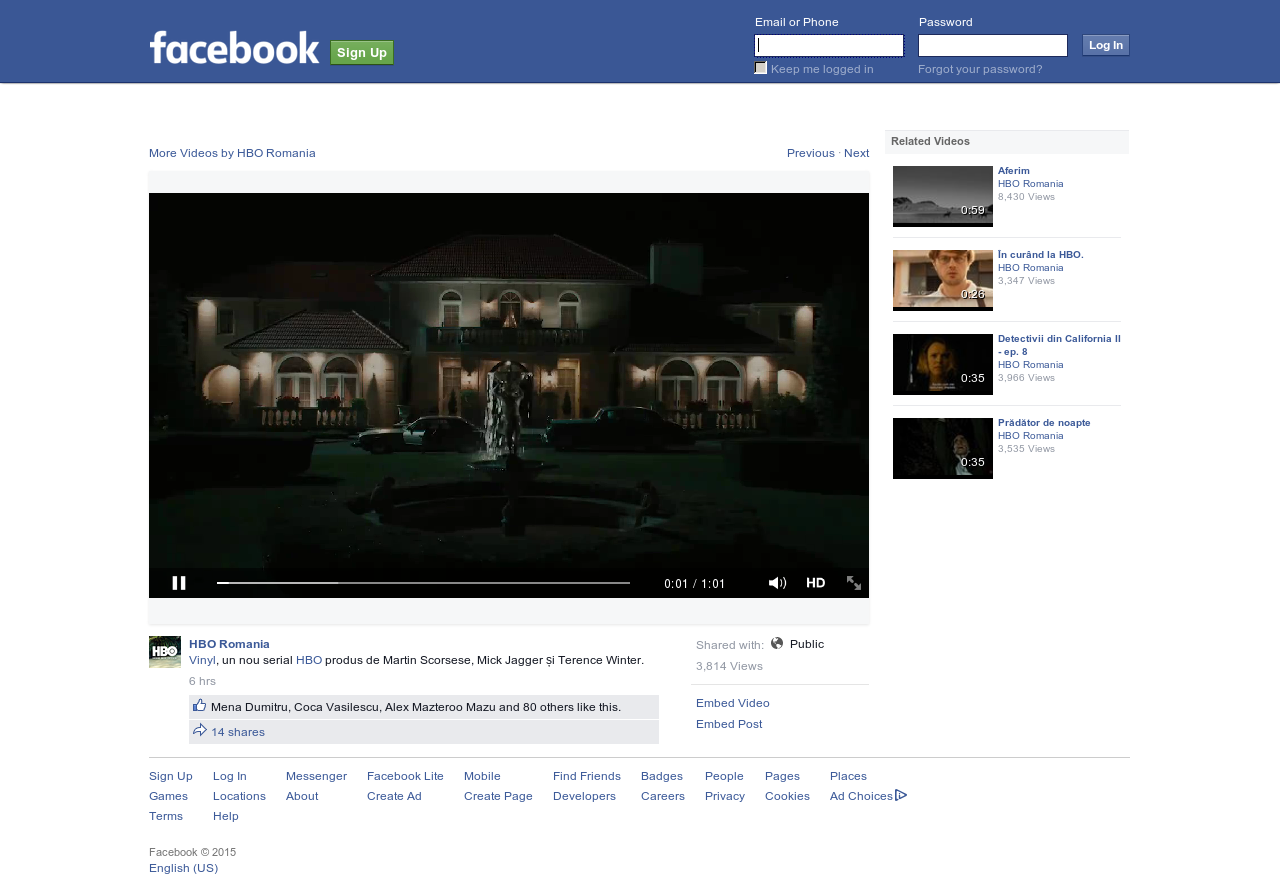The width and height of the screenshot is (1280, 884).
Task: Click the share arrow icon
Action: 200,731
